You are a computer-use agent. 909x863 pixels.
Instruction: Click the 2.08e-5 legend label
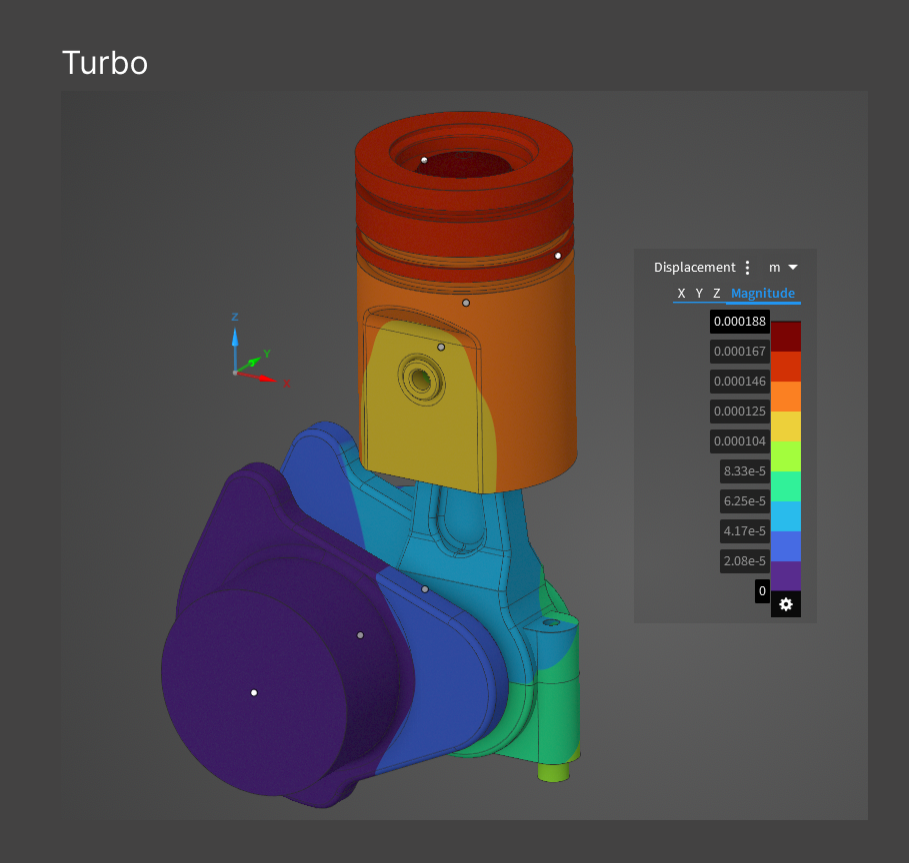tap(745, 561)
